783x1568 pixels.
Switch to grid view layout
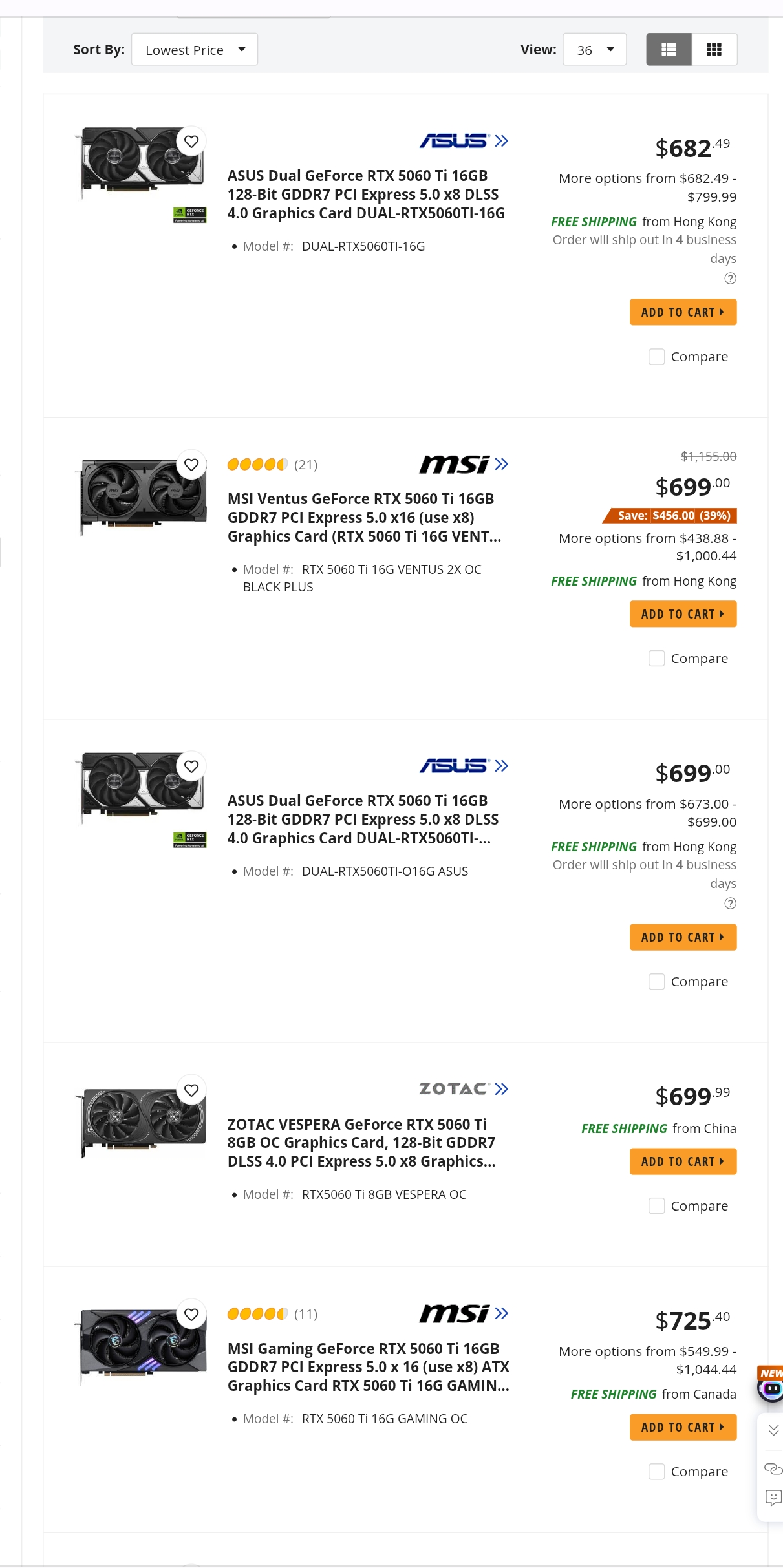pos(714,50)
